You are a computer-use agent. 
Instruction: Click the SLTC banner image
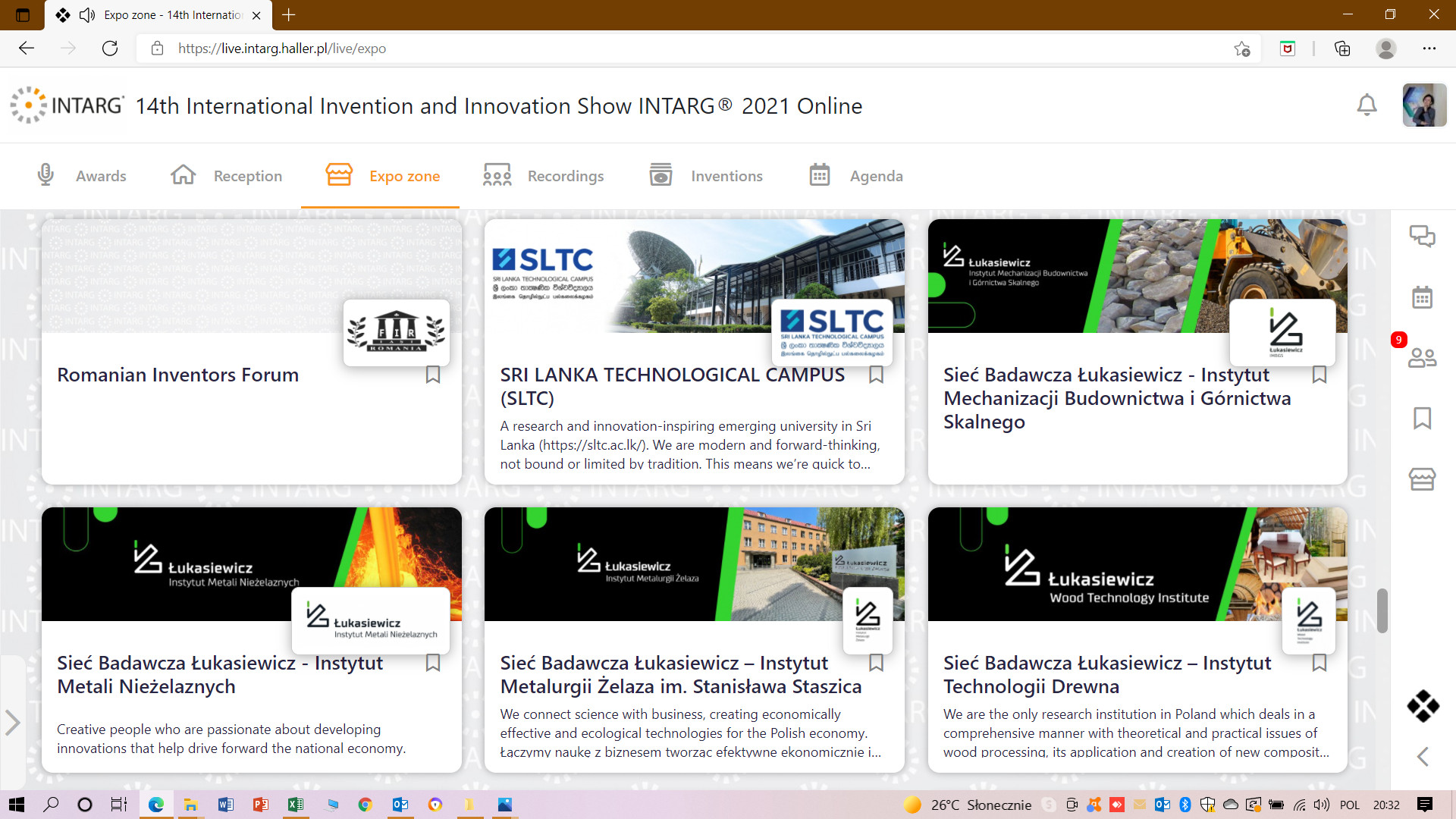[x=694, y=275]
